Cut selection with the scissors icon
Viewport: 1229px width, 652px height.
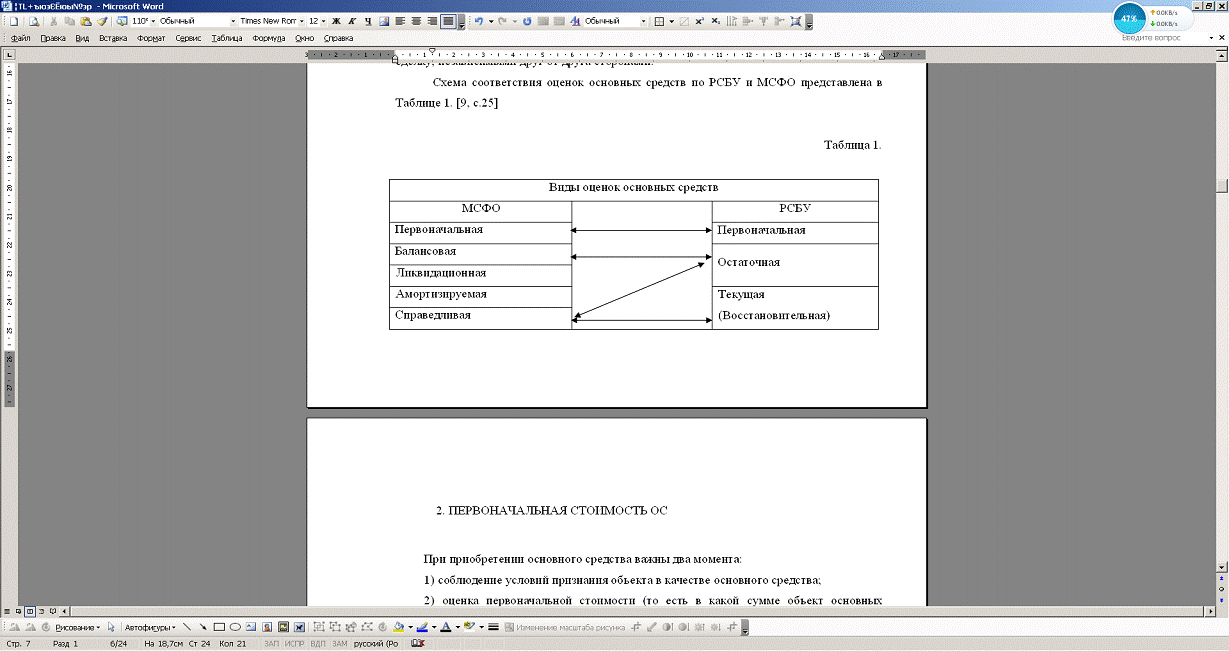pos(54,20)
